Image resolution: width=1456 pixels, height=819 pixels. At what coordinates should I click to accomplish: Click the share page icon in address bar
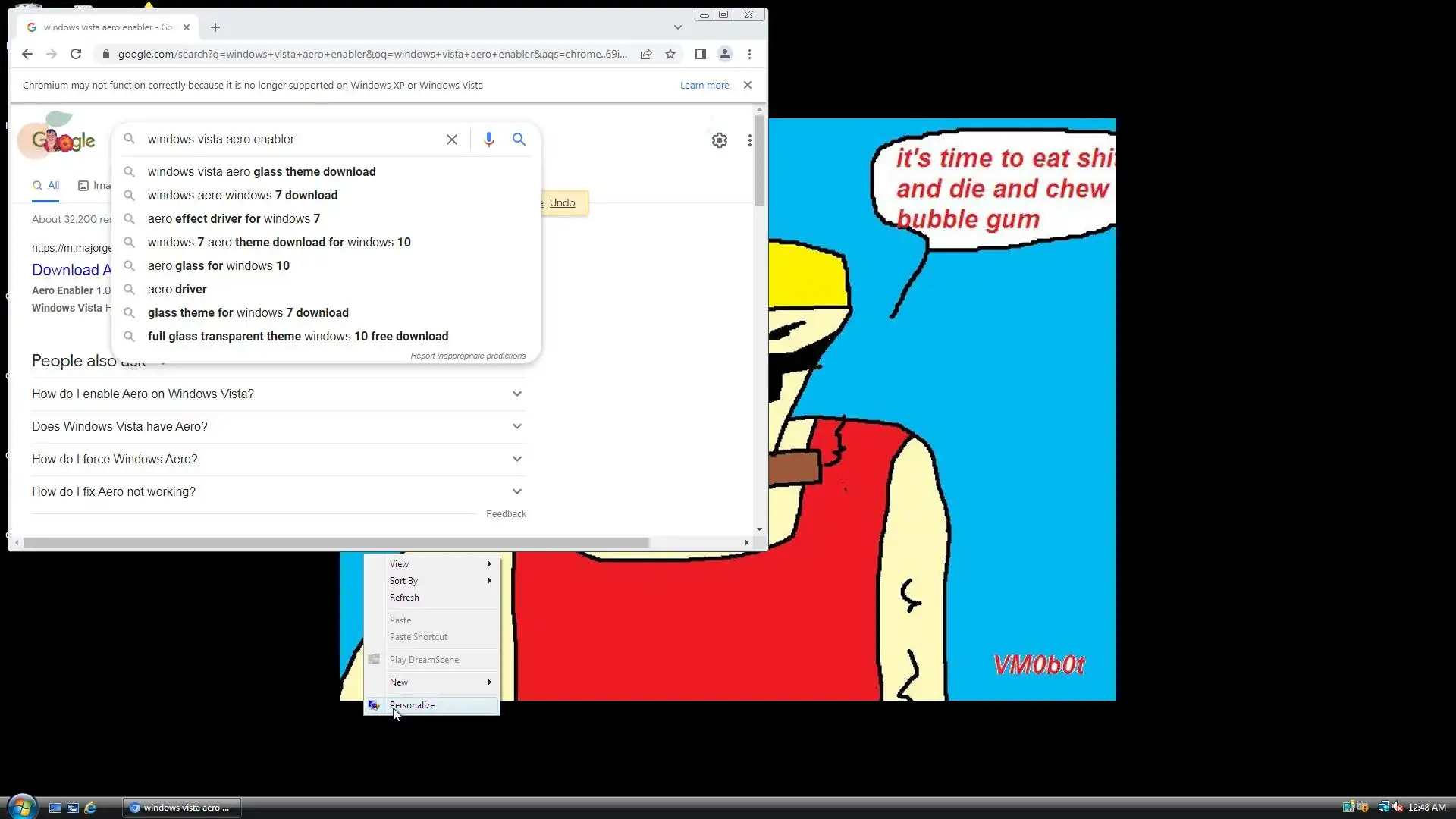pyautogui.click(x=646, y=54)
